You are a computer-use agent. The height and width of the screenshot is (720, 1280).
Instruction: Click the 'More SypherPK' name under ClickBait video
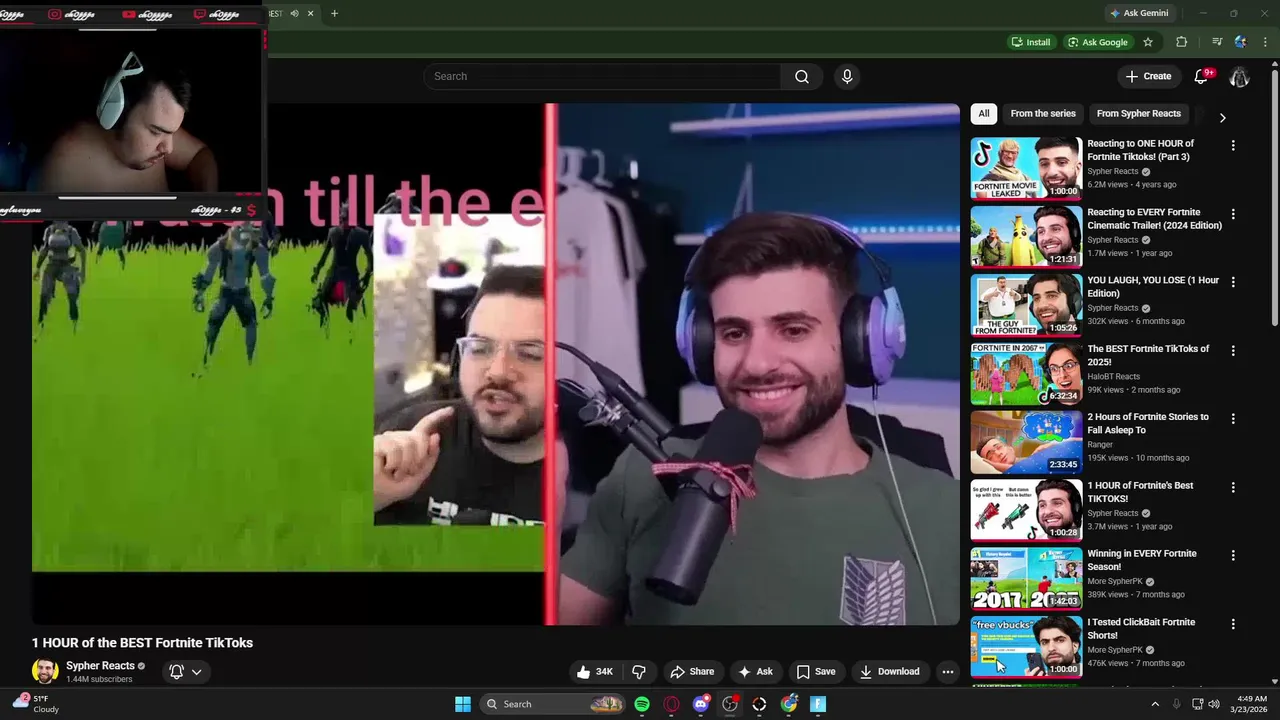[1115, 650]
